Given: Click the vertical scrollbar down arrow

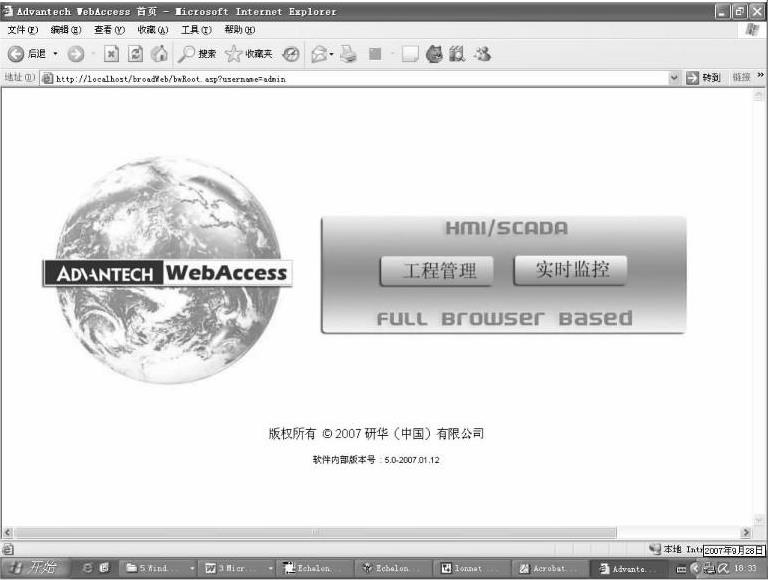Looking at the screenshot, I should point(758,520).
